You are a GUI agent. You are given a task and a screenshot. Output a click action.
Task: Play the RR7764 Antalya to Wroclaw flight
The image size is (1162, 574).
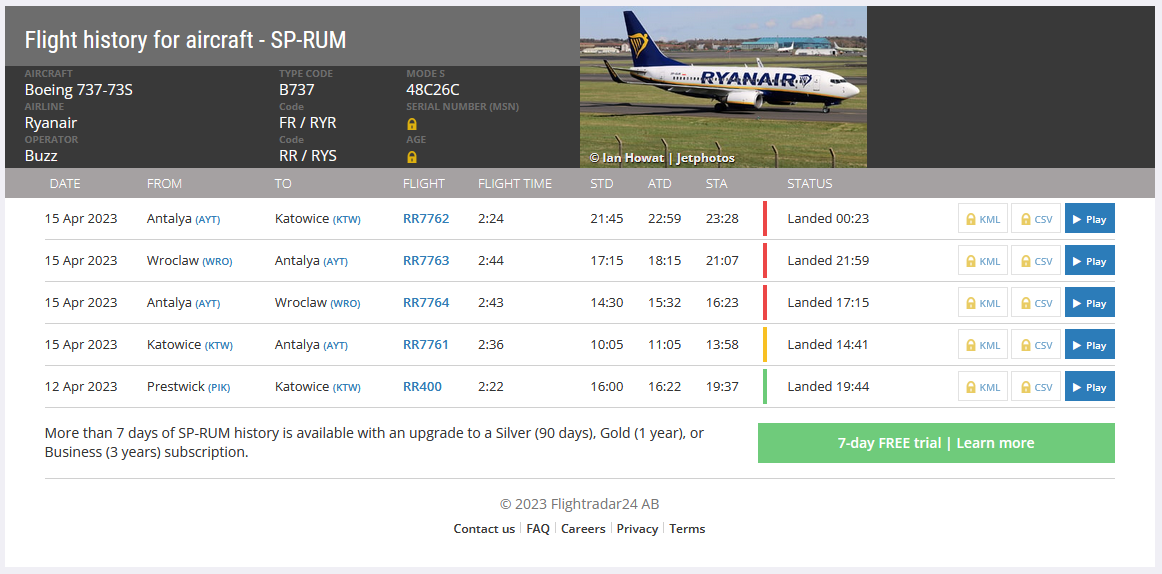coord(1089,303)
